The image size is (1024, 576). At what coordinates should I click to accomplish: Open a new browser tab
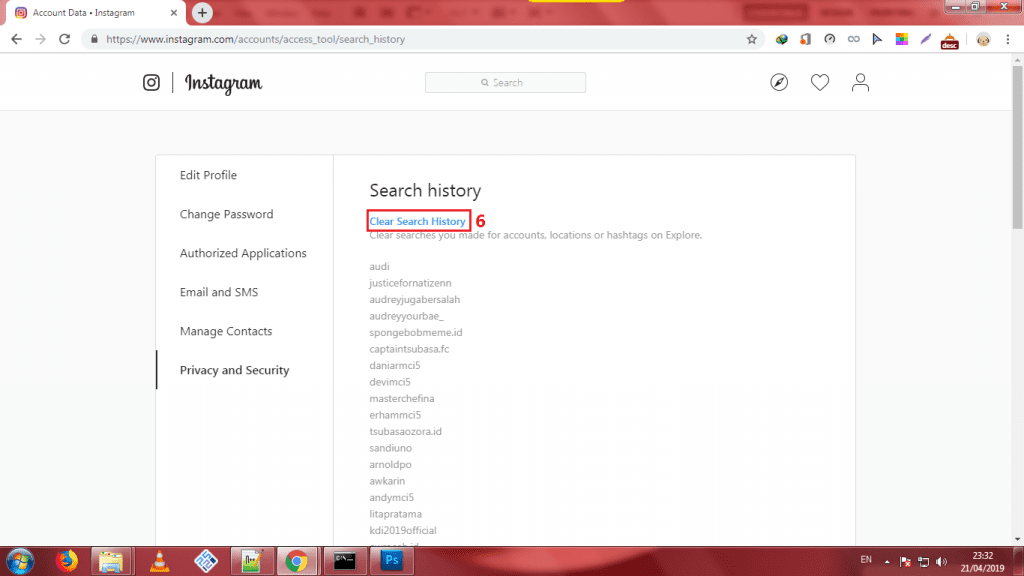tap(202, 12)
